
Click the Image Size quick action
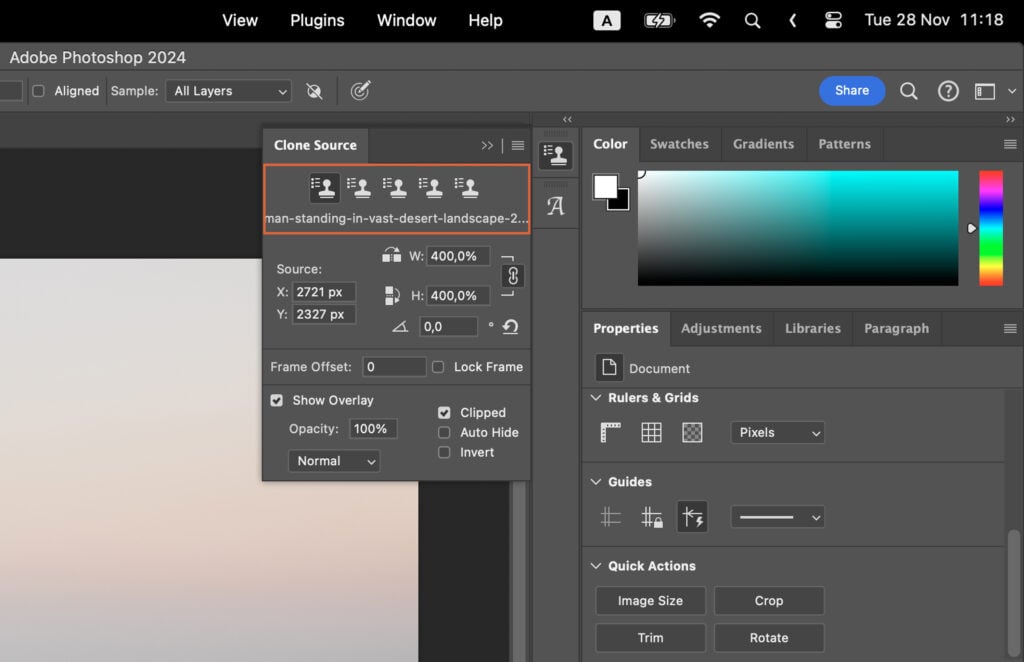click(650, 600)
